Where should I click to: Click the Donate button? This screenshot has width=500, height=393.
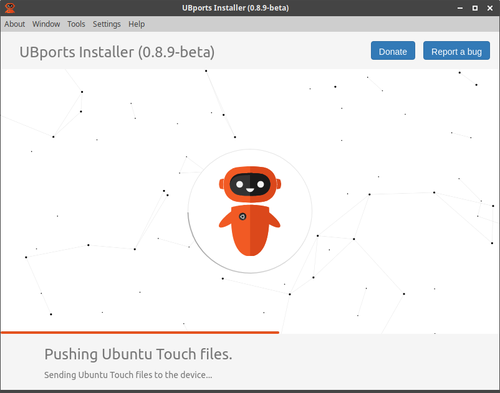click(x=393, y=51)
